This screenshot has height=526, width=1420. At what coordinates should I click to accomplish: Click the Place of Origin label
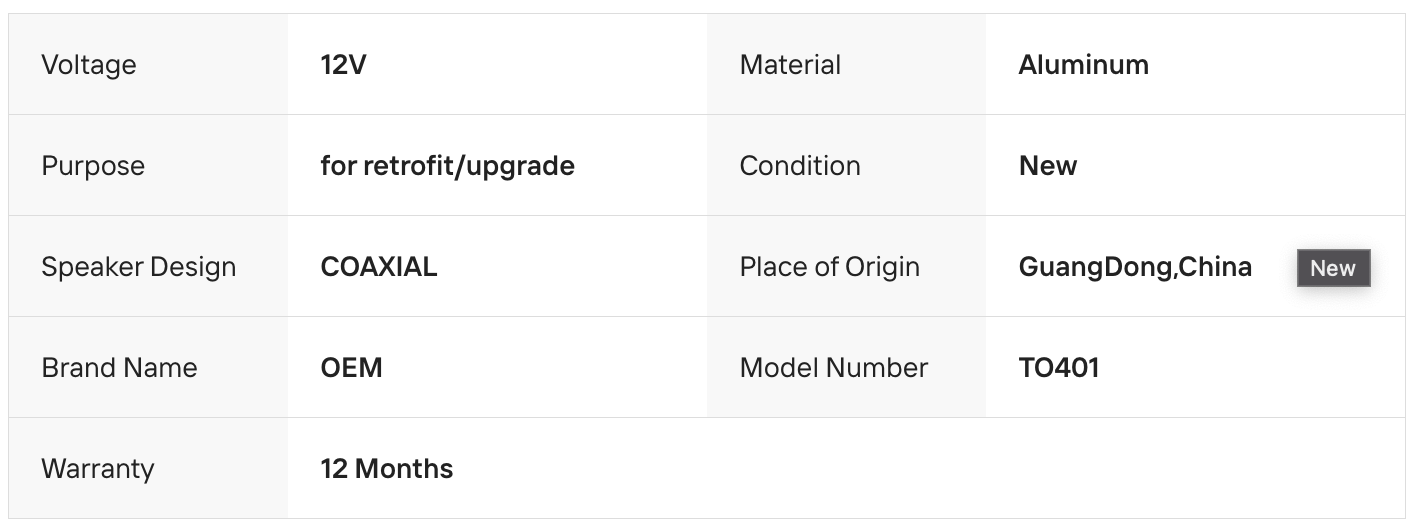tap(829, 267)
